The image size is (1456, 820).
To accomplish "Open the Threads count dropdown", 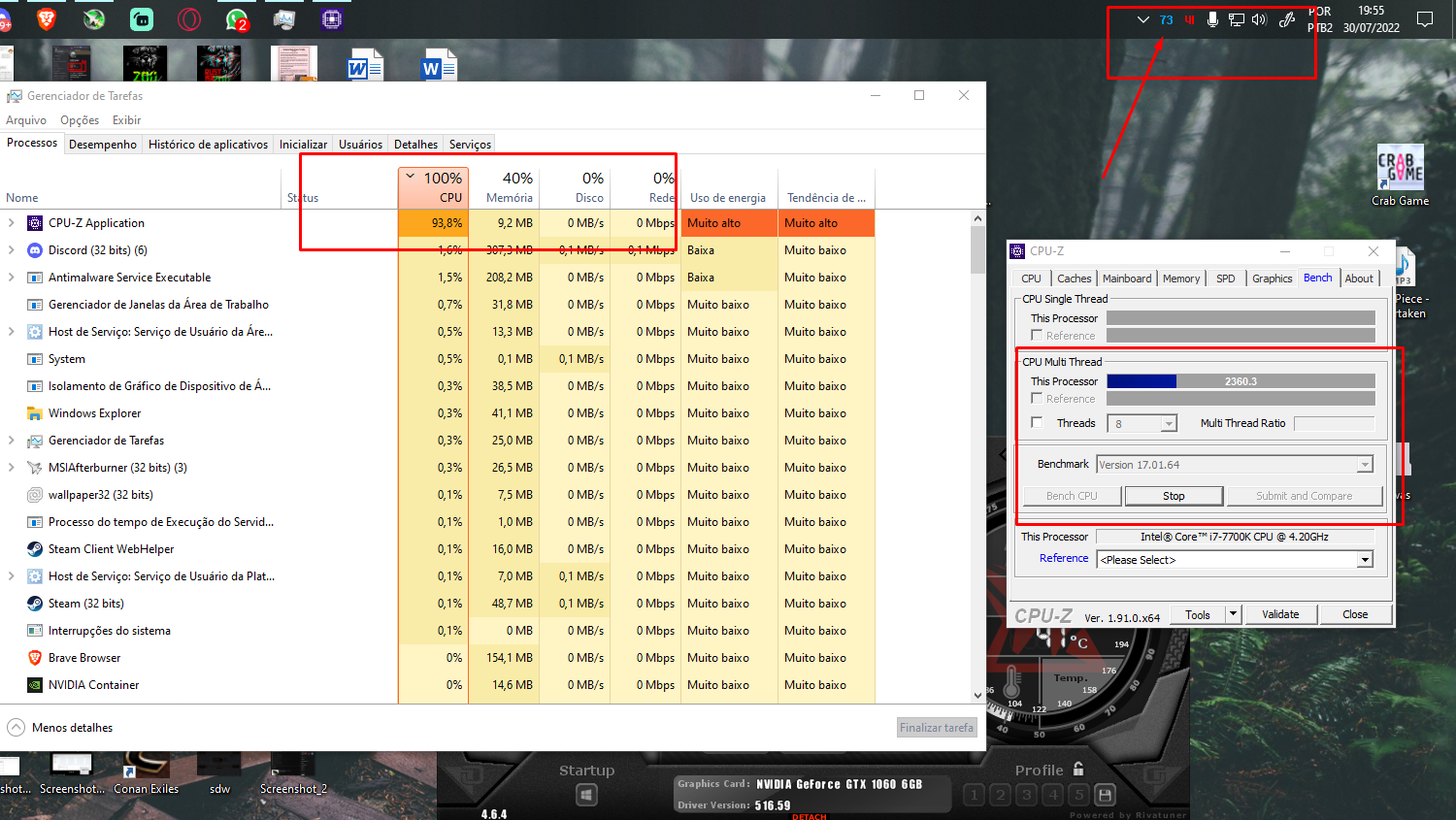I will pyautogui.click(x=1169, y=424).
